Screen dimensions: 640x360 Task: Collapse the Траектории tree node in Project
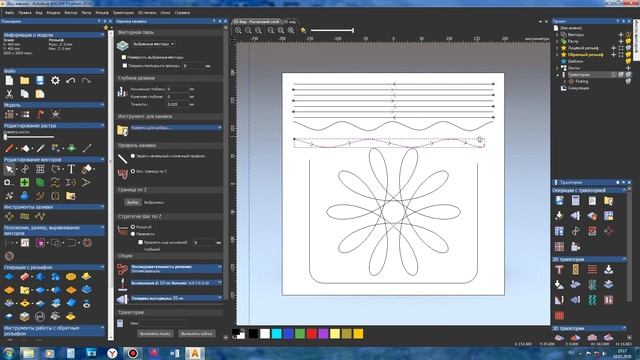coord(558,75)
